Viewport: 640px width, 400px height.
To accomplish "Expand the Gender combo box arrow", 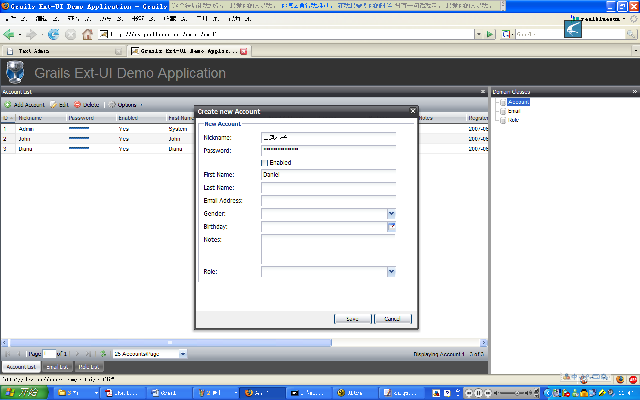I will 391,213.
